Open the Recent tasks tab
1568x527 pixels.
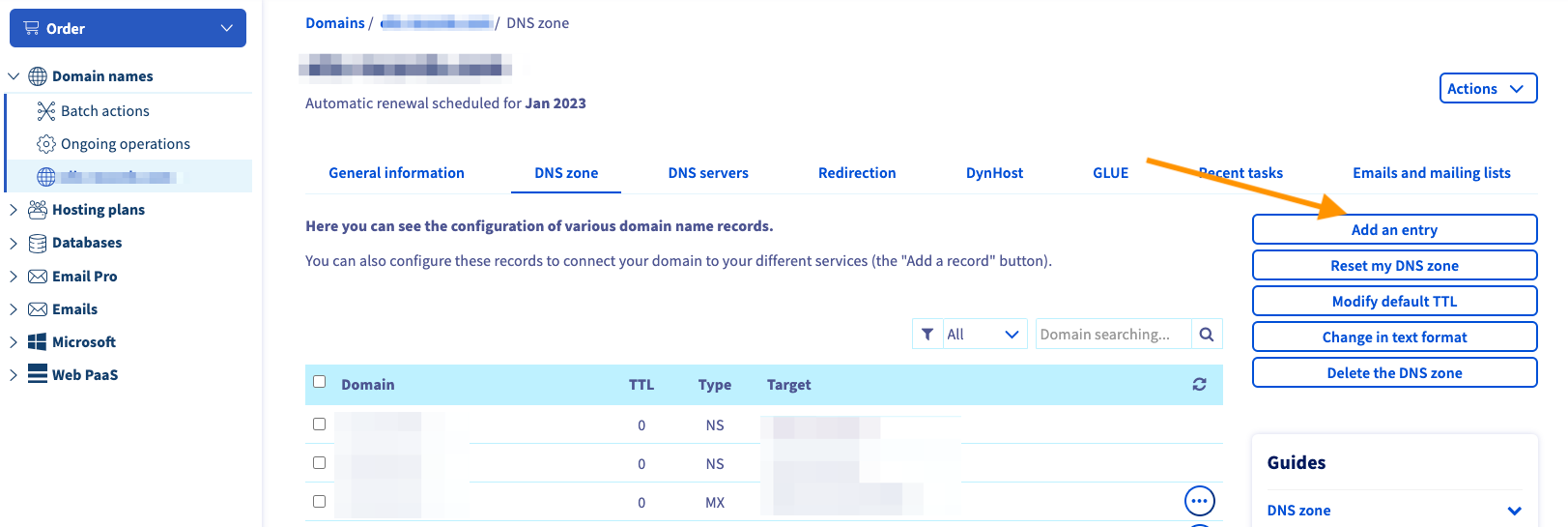(1240, 173)
